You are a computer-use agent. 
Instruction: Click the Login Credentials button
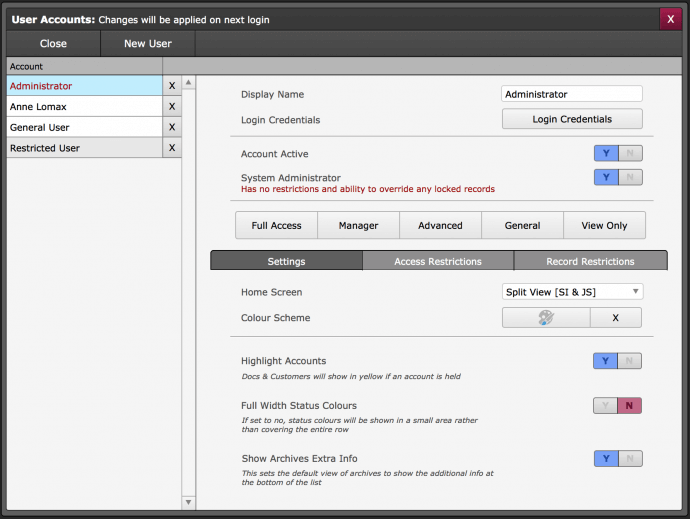pyautogui.click(x=572, y=119)
